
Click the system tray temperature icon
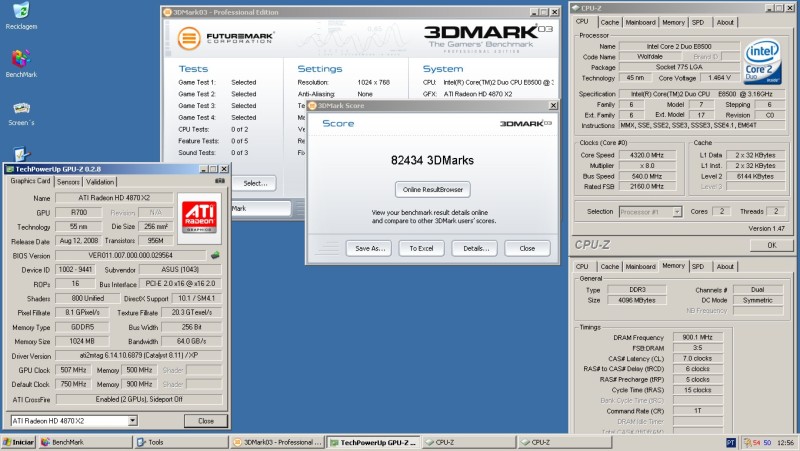click(747, 442)
